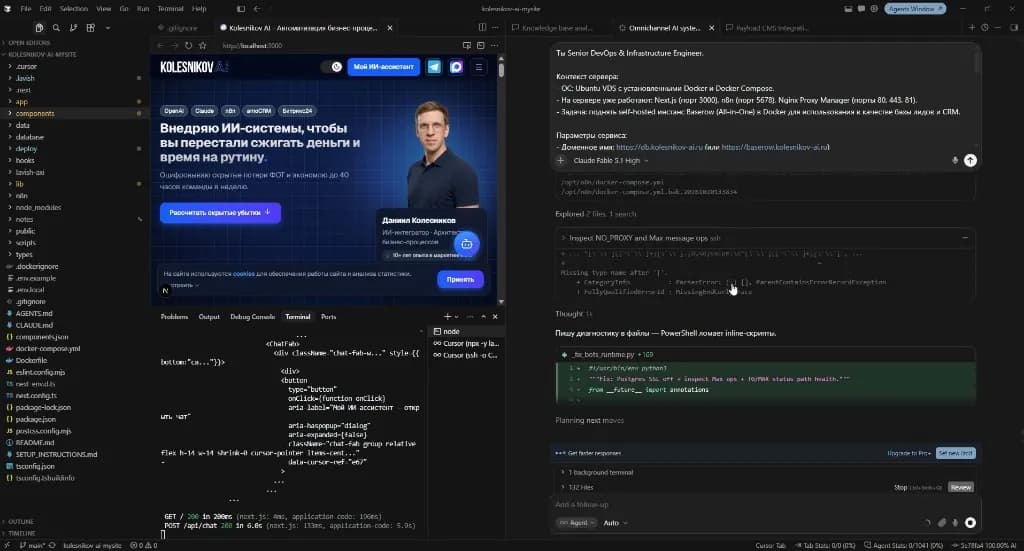
Task: Click the Agents Window button
Action: point(915,9)
